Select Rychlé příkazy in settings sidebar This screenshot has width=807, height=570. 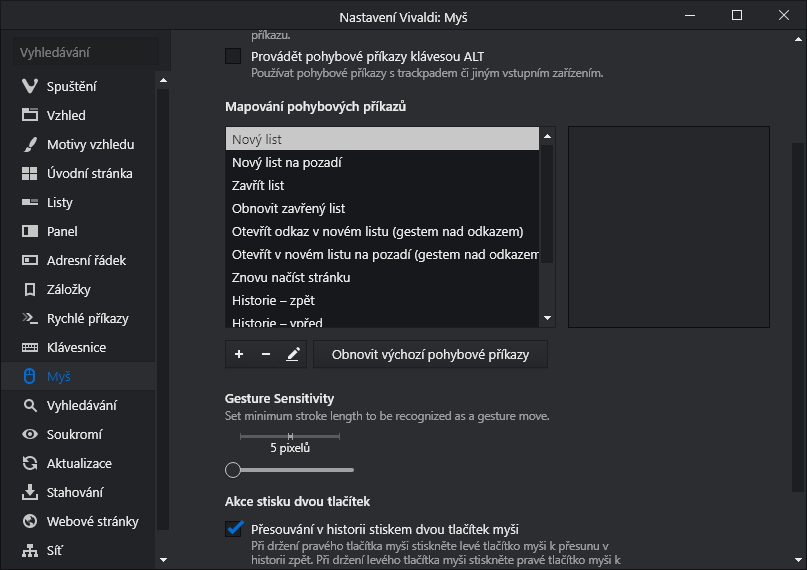87,318
